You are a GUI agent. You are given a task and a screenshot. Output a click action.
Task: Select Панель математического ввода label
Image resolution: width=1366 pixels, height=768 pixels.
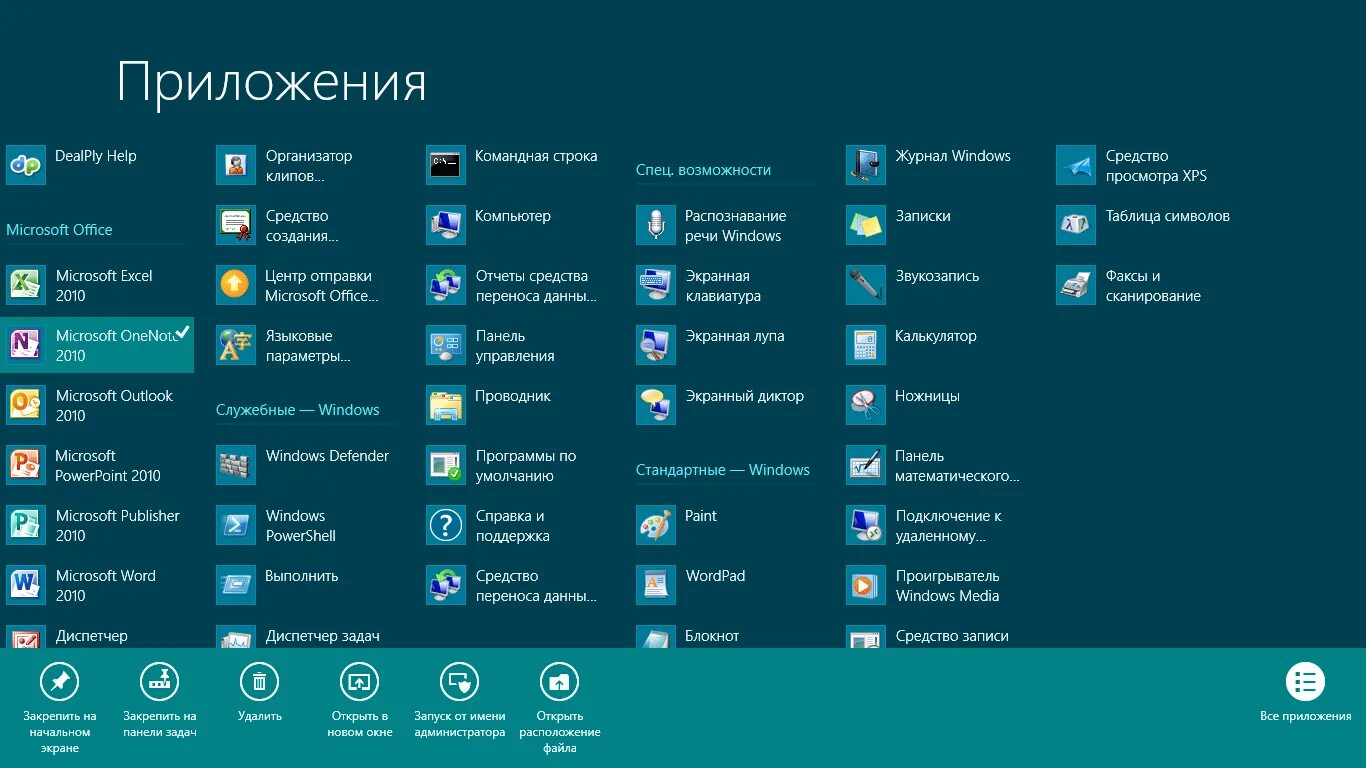coord(957,466)
